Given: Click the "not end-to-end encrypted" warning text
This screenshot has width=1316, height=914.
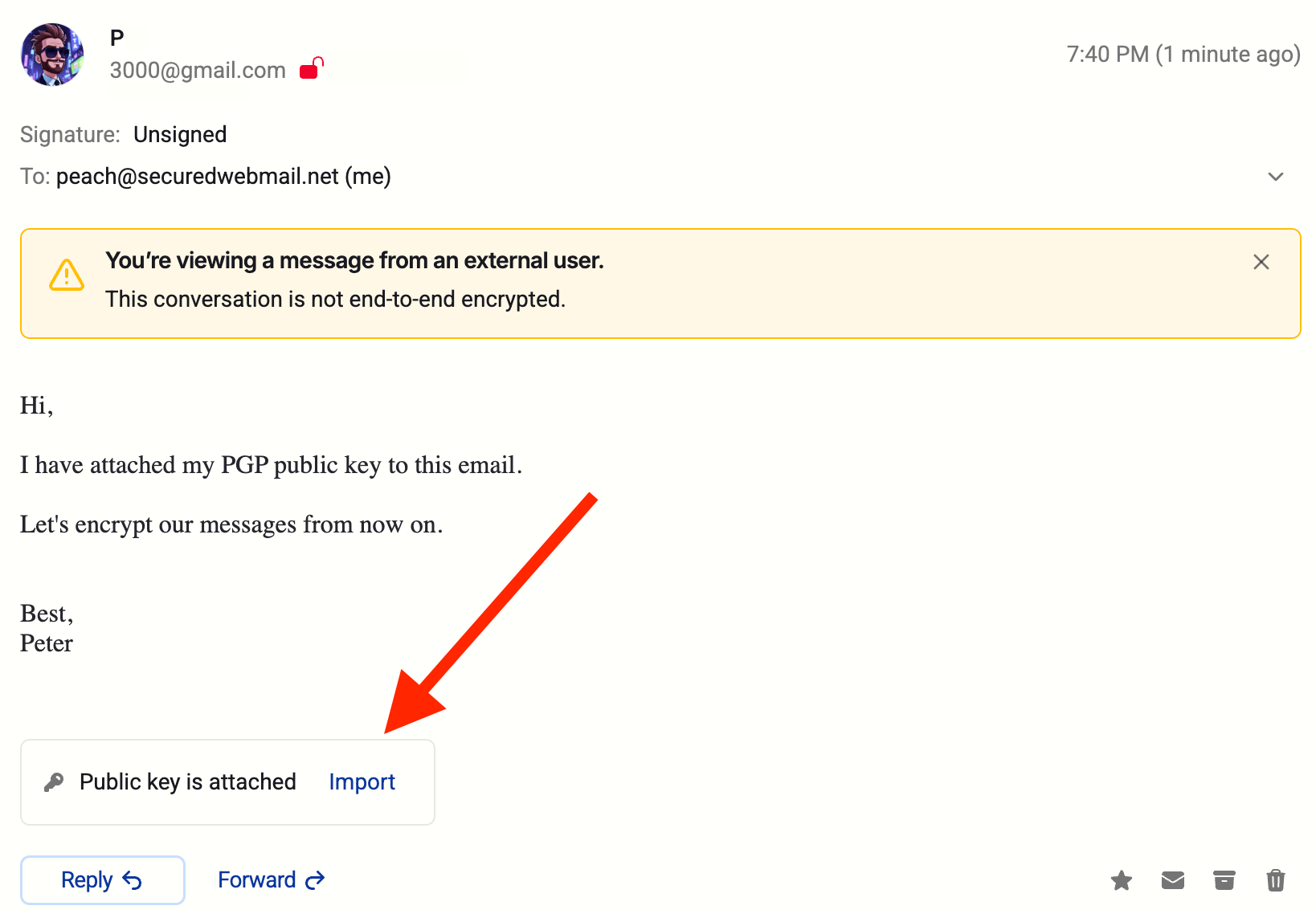Looking at the screenshot, I should click(336, 300).
